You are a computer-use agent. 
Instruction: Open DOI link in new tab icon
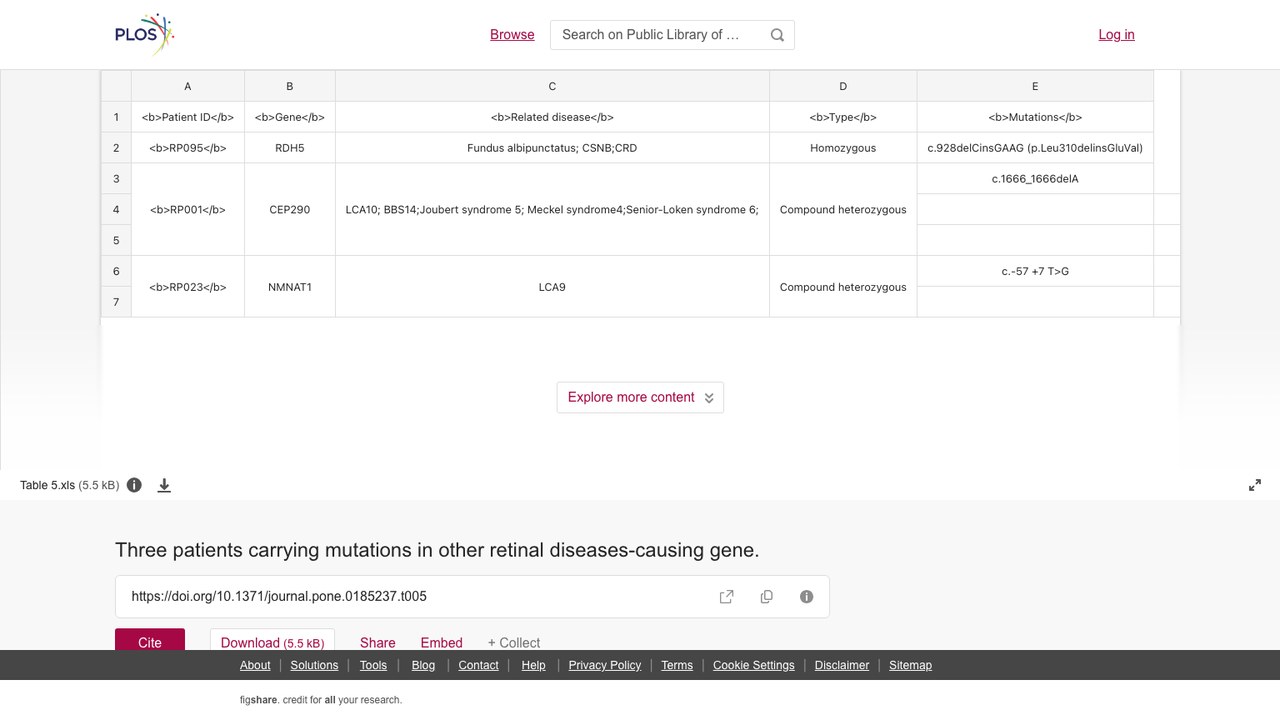click(x=727, y=597)
